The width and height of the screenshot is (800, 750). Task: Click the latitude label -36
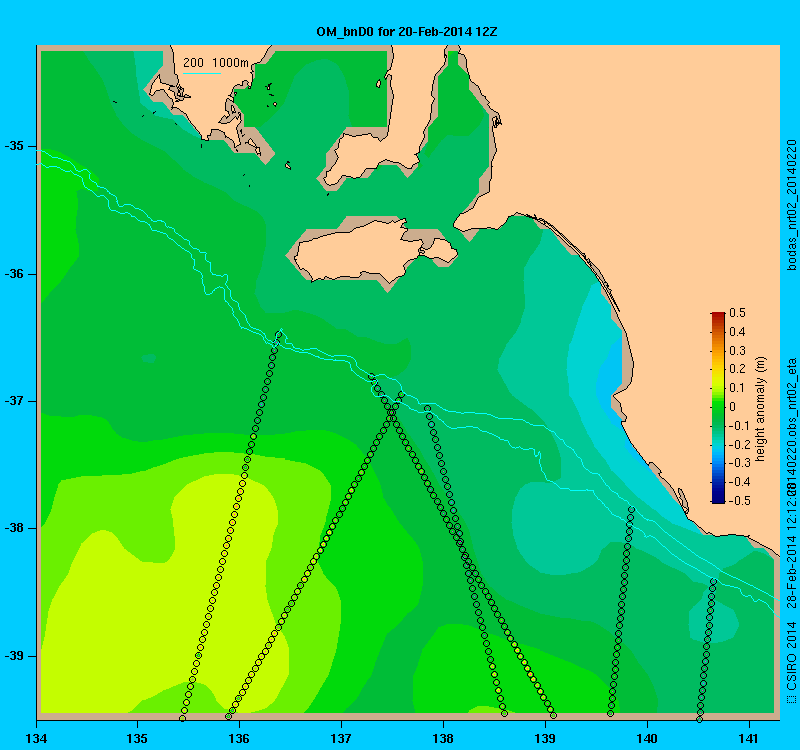(x=14, y=274)
